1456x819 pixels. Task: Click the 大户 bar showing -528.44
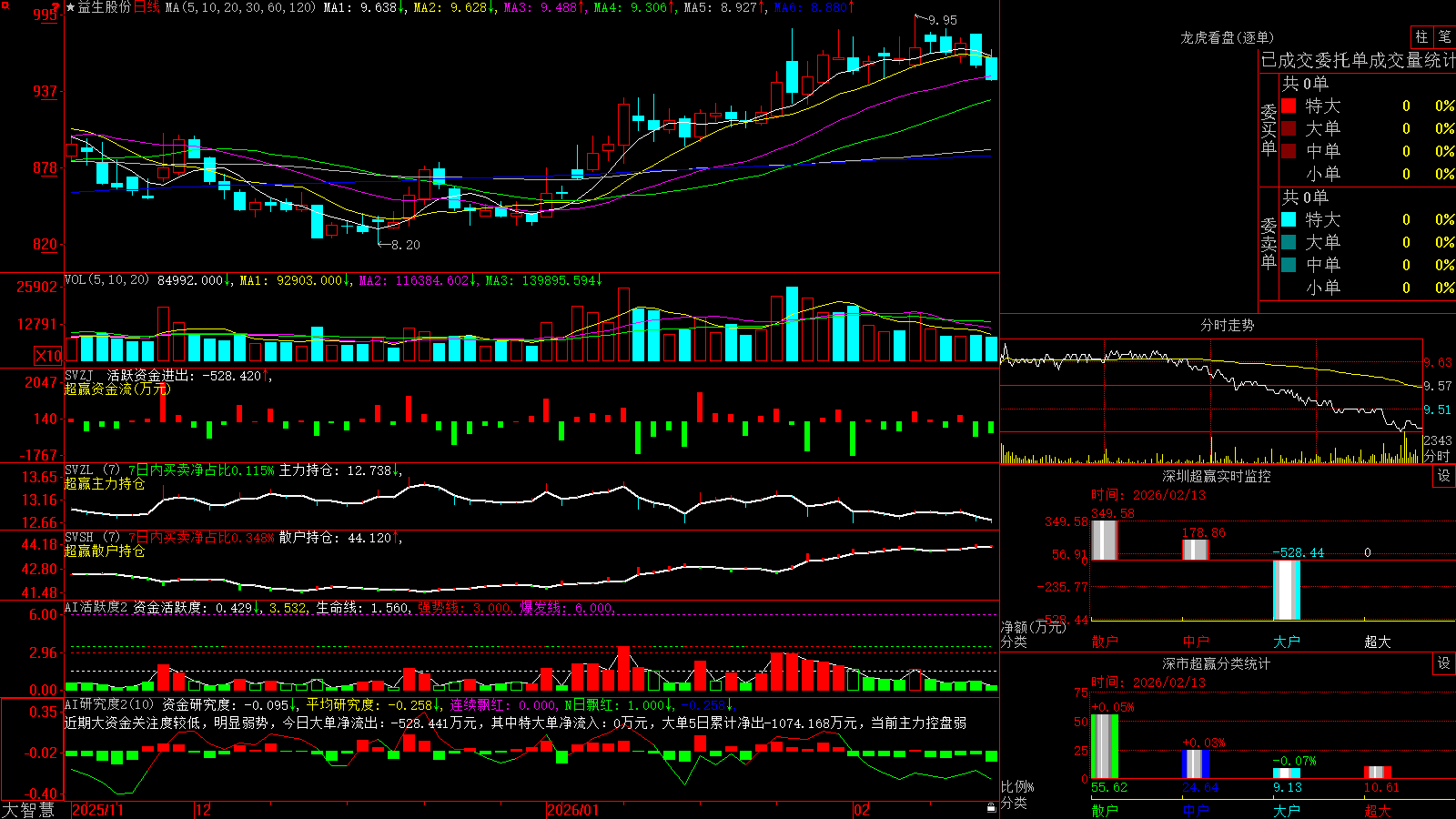[x=1287, y=590]
